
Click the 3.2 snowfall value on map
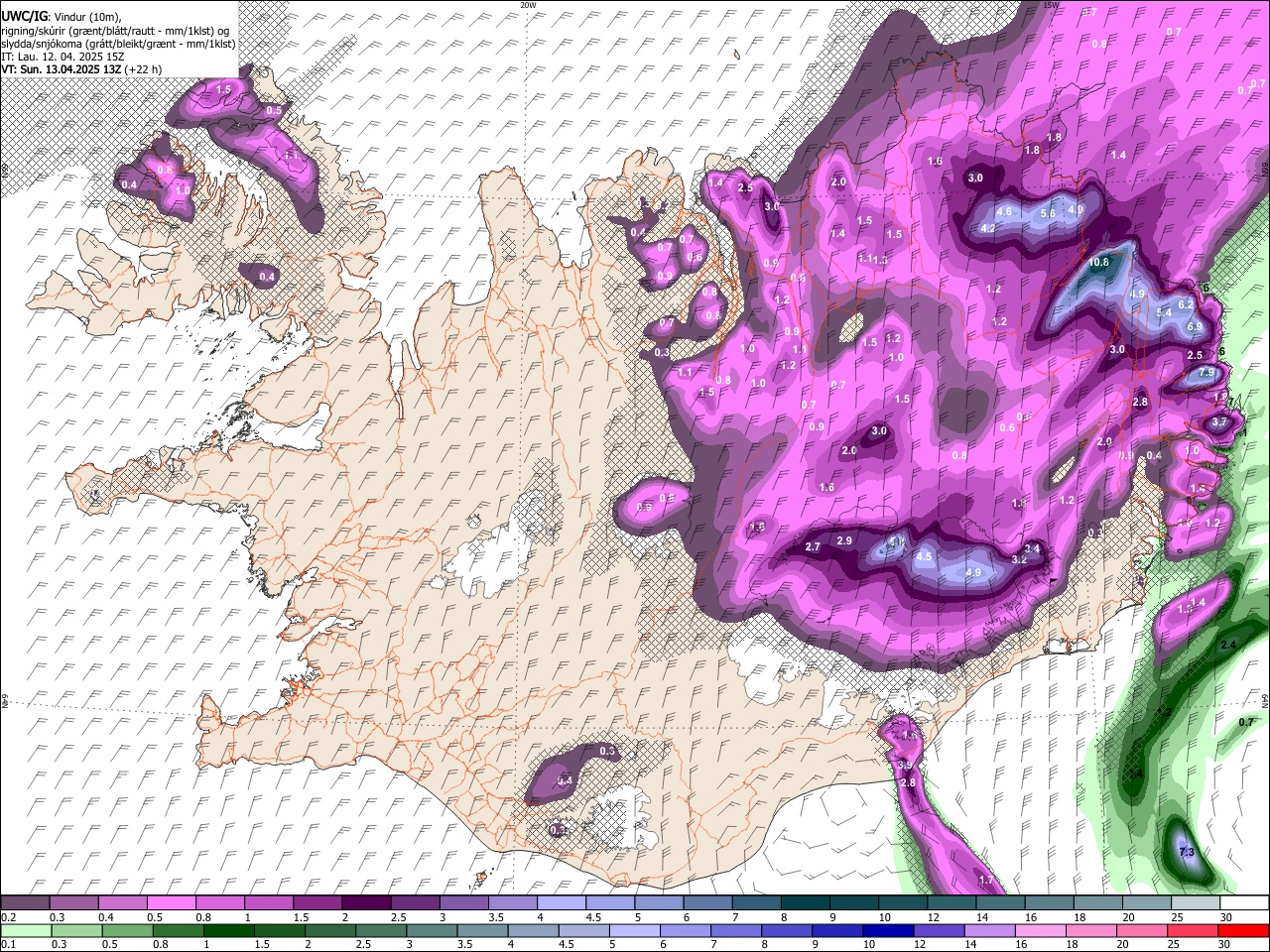point(1018,559)
